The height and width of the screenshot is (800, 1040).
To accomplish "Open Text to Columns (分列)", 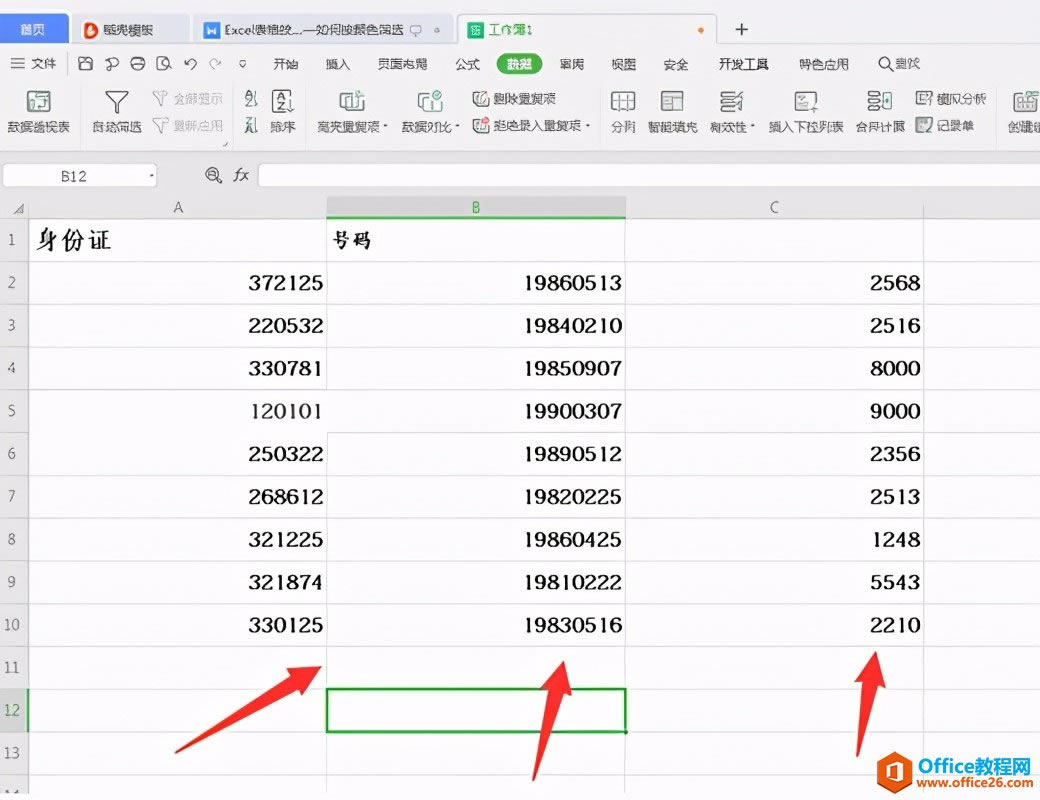I will click(x=623, y=111).
